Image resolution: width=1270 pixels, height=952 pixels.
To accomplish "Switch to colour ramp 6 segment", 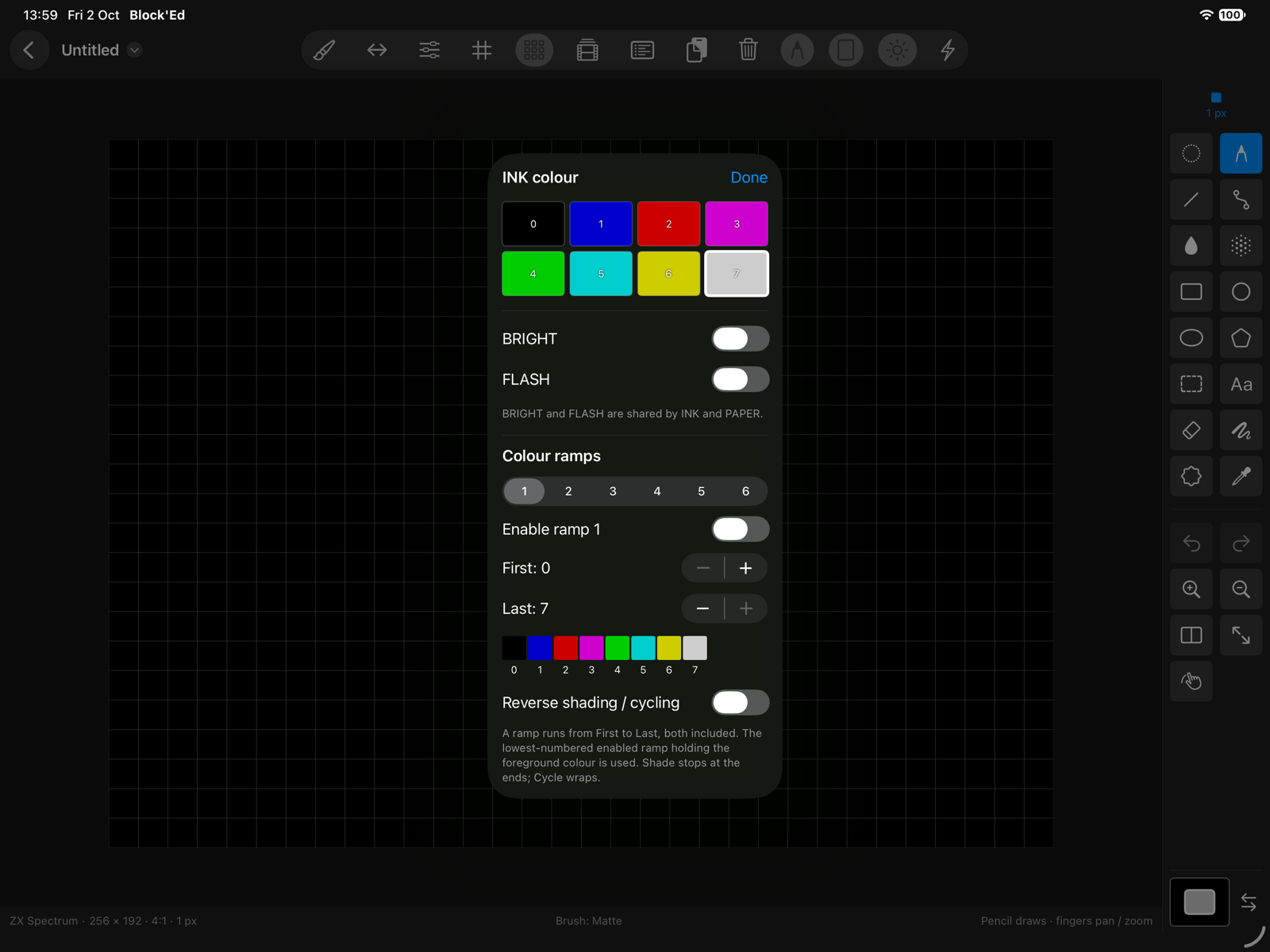I will (745, 491).
